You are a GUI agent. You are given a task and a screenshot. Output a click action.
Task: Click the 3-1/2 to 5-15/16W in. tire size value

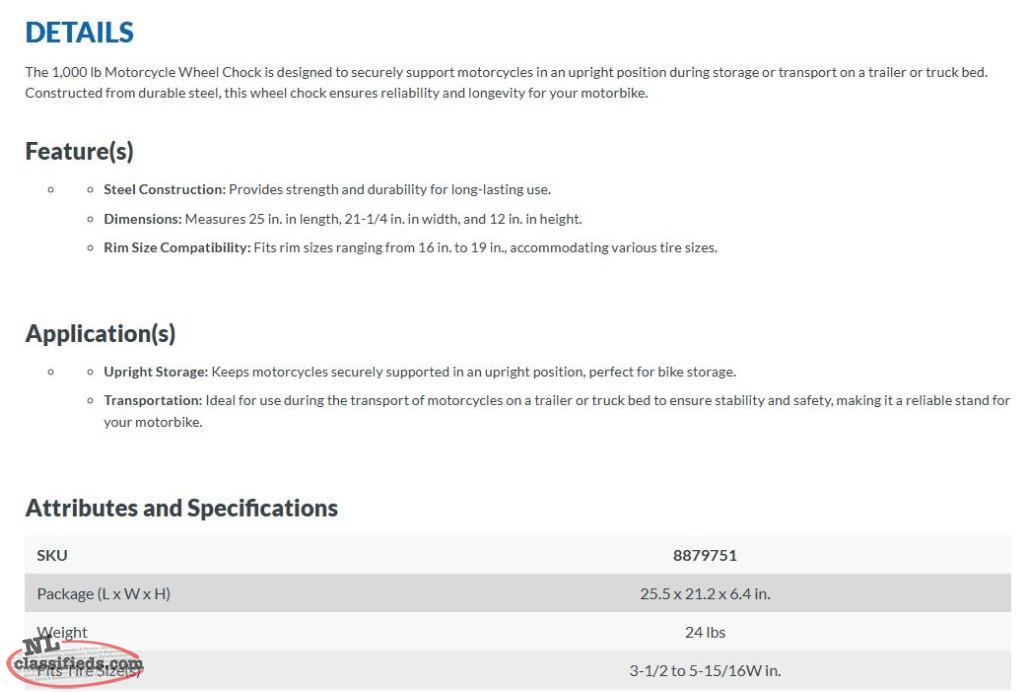705,670
